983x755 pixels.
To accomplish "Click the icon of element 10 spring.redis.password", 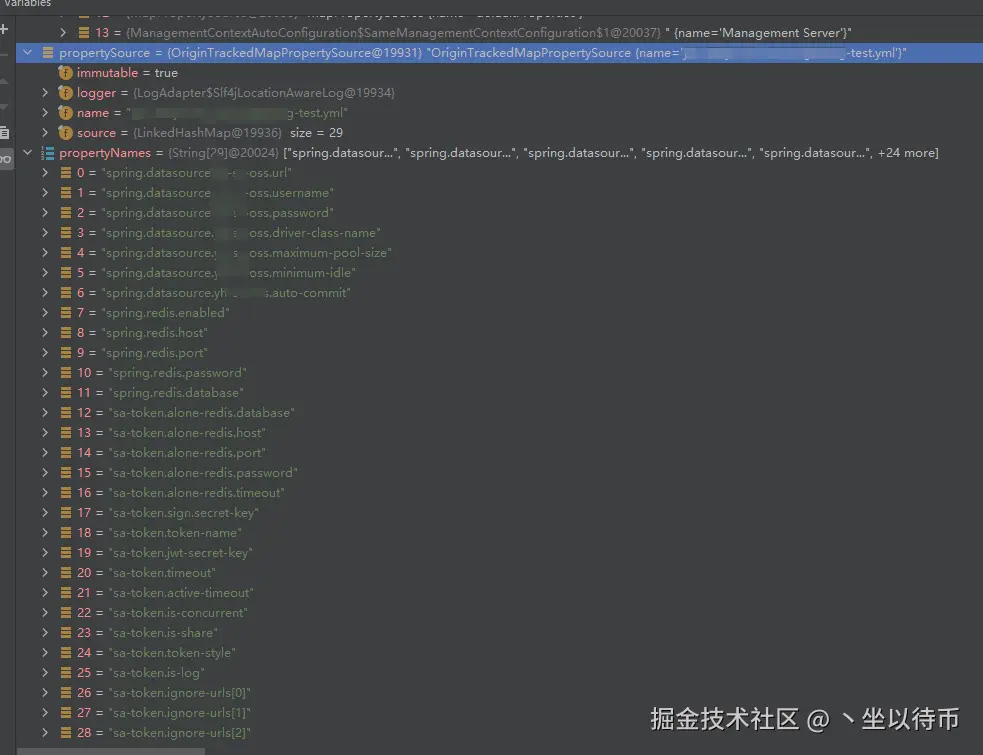I will pos(66,372).
